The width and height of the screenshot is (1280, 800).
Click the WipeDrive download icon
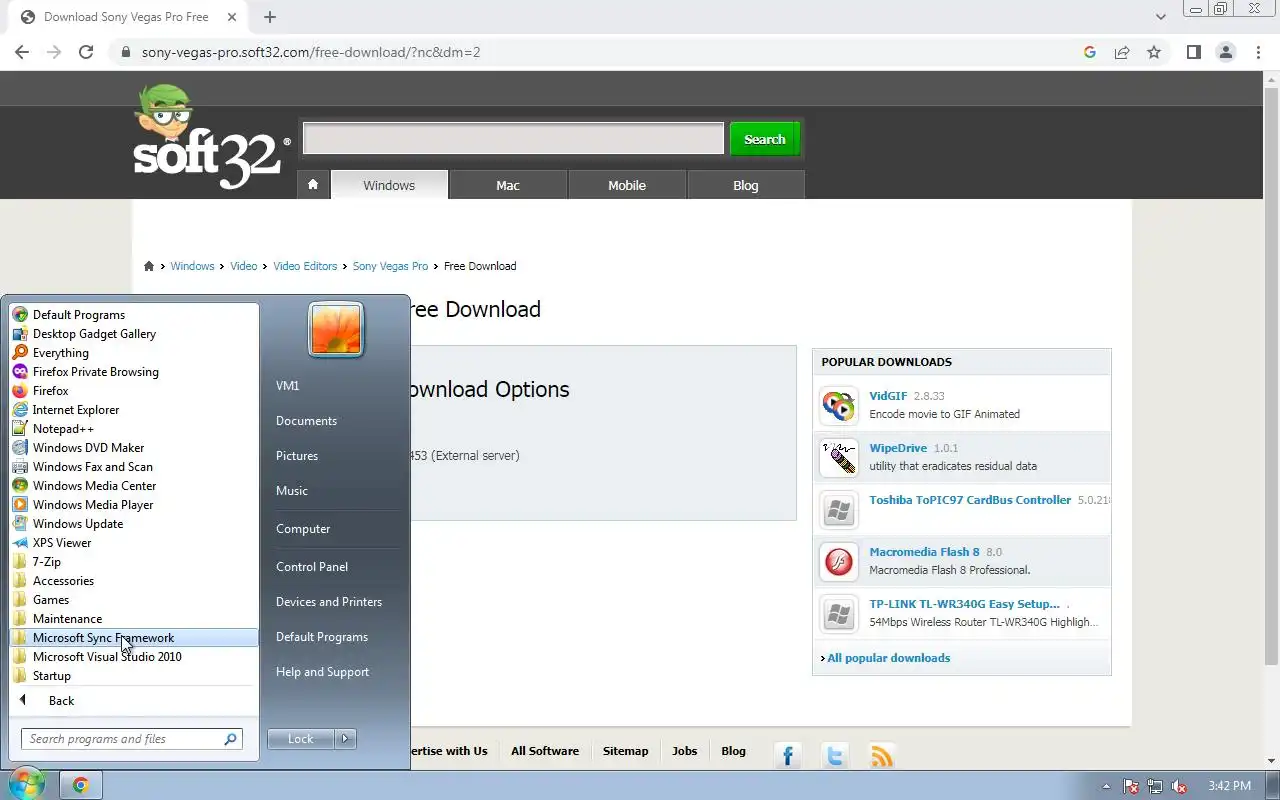(839, 457)
